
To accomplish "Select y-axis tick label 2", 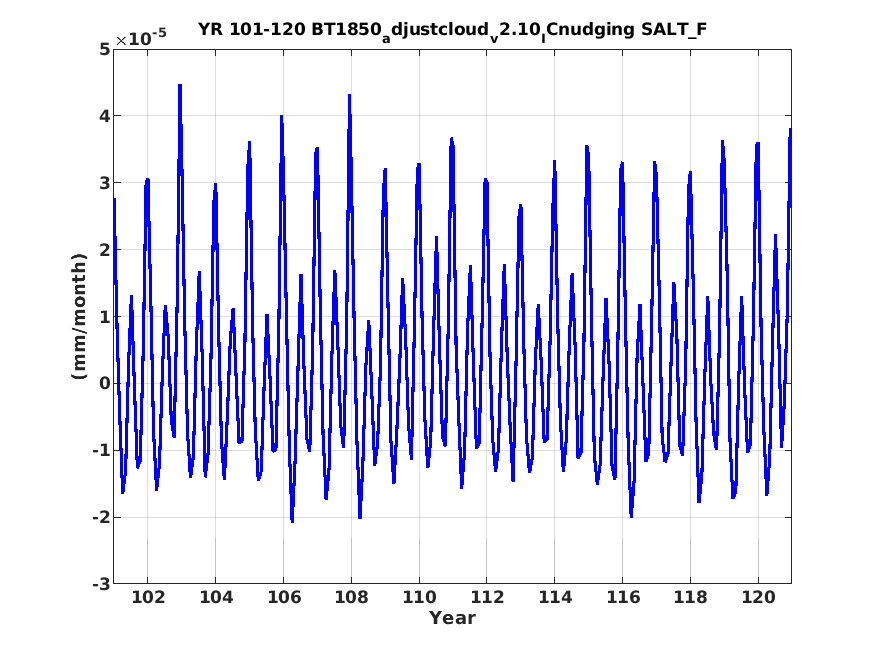I will pos(105,250).
